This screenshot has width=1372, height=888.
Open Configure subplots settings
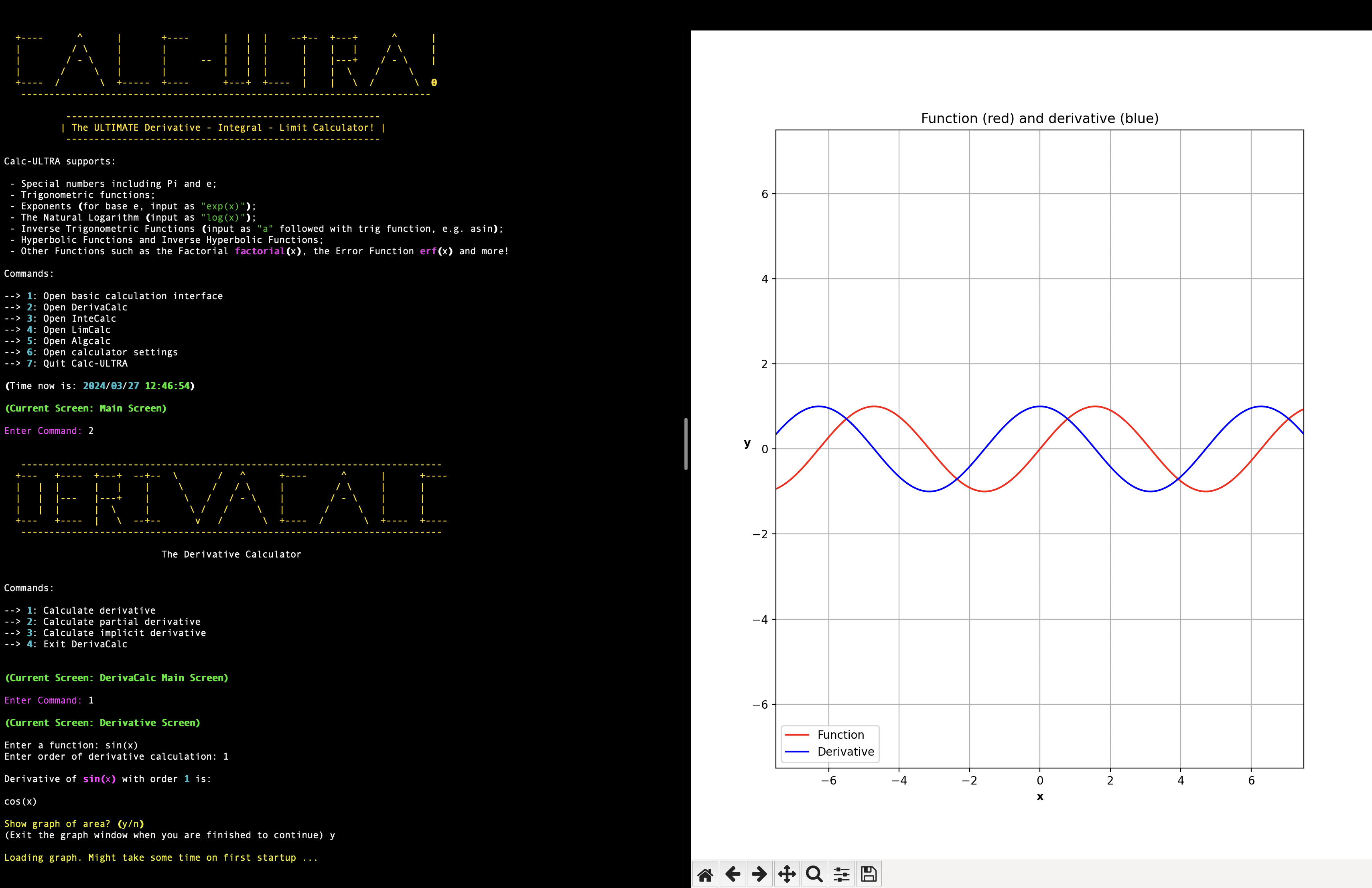pos(842,874)
